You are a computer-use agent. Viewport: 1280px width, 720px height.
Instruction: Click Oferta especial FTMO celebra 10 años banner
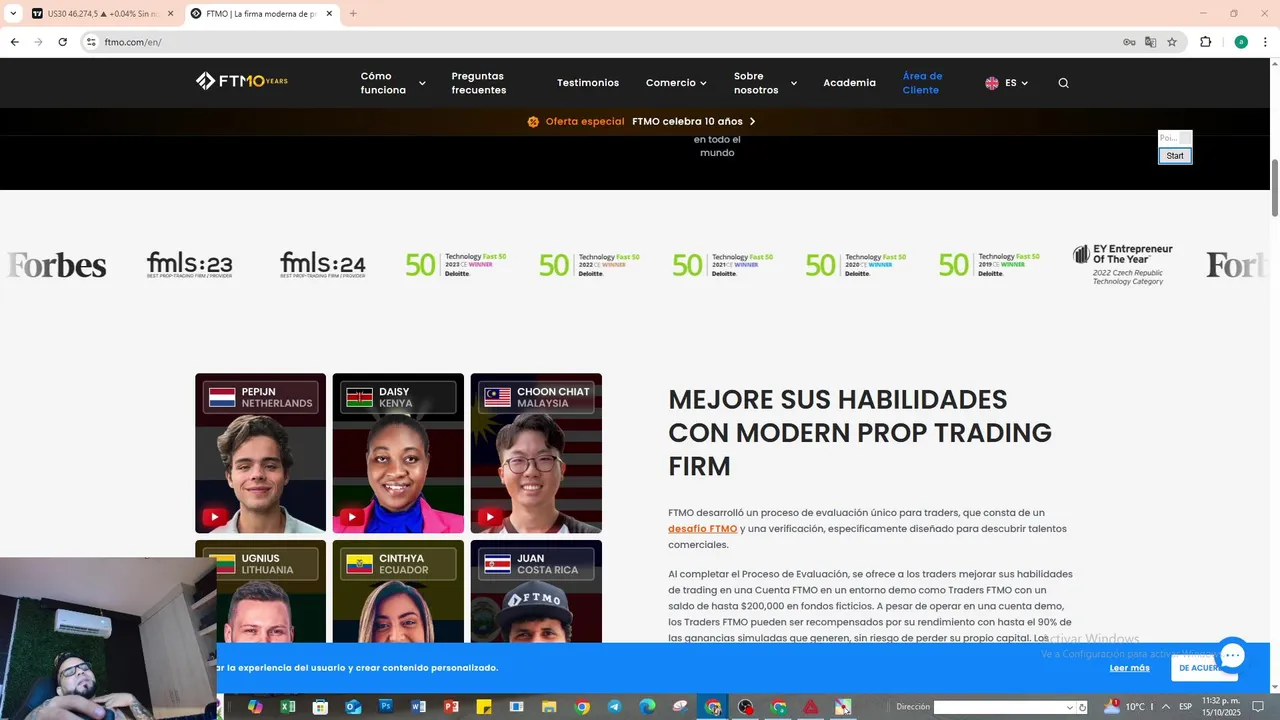tap(641, 121)
